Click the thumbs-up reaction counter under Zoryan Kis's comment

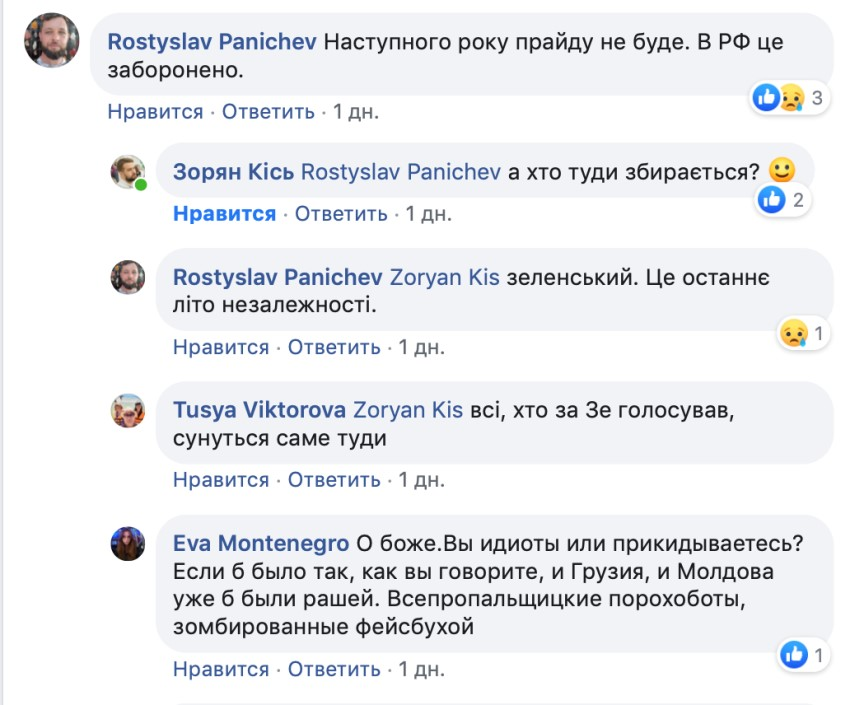pos(780,199)
